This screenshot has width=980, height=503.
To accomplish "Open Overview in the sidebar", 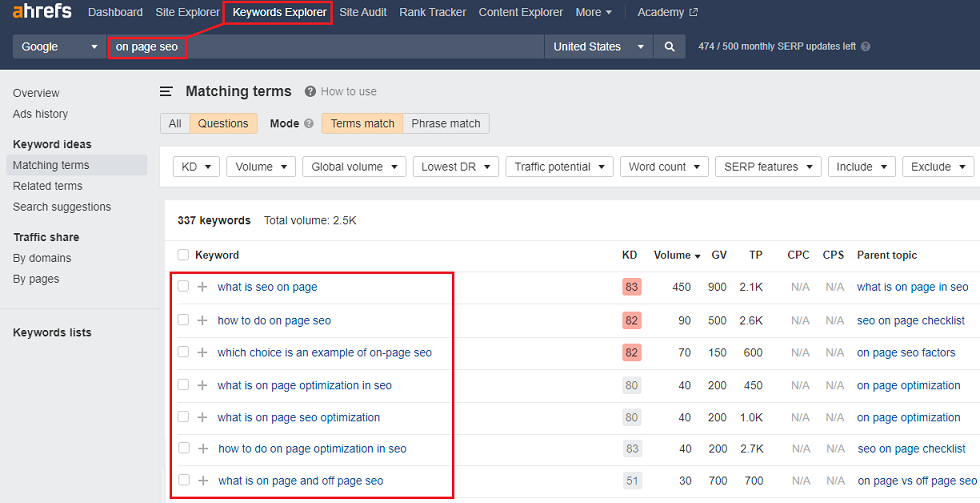I will click(36, 93).
